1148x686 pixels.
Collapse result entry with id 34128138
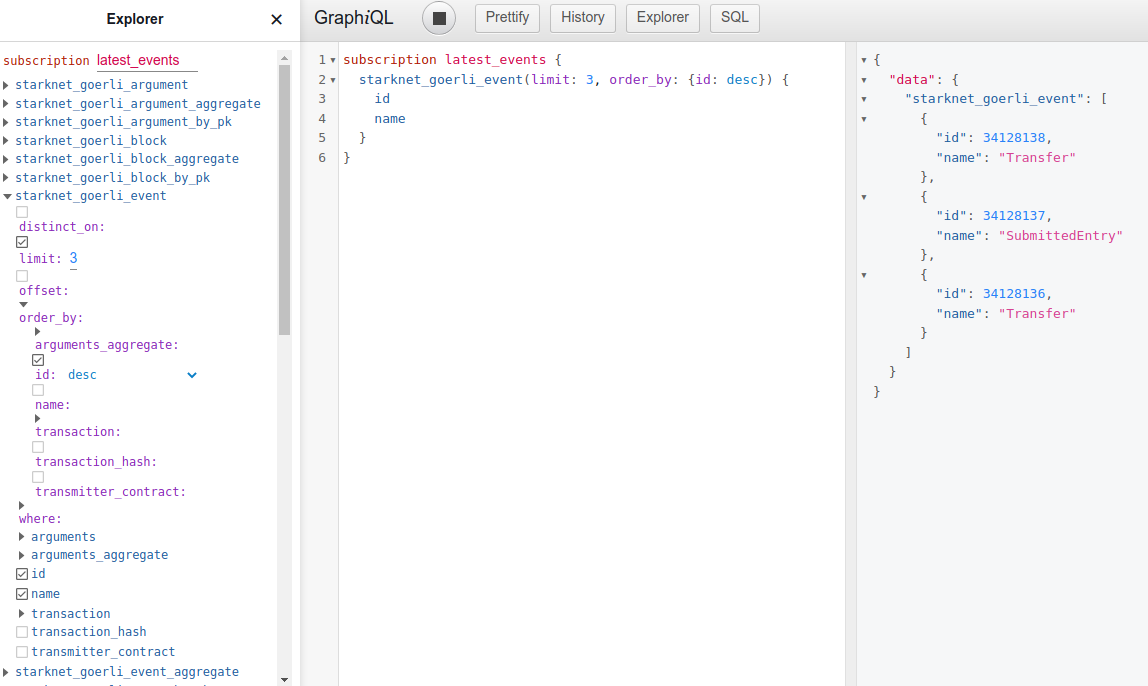pos(864,119)
